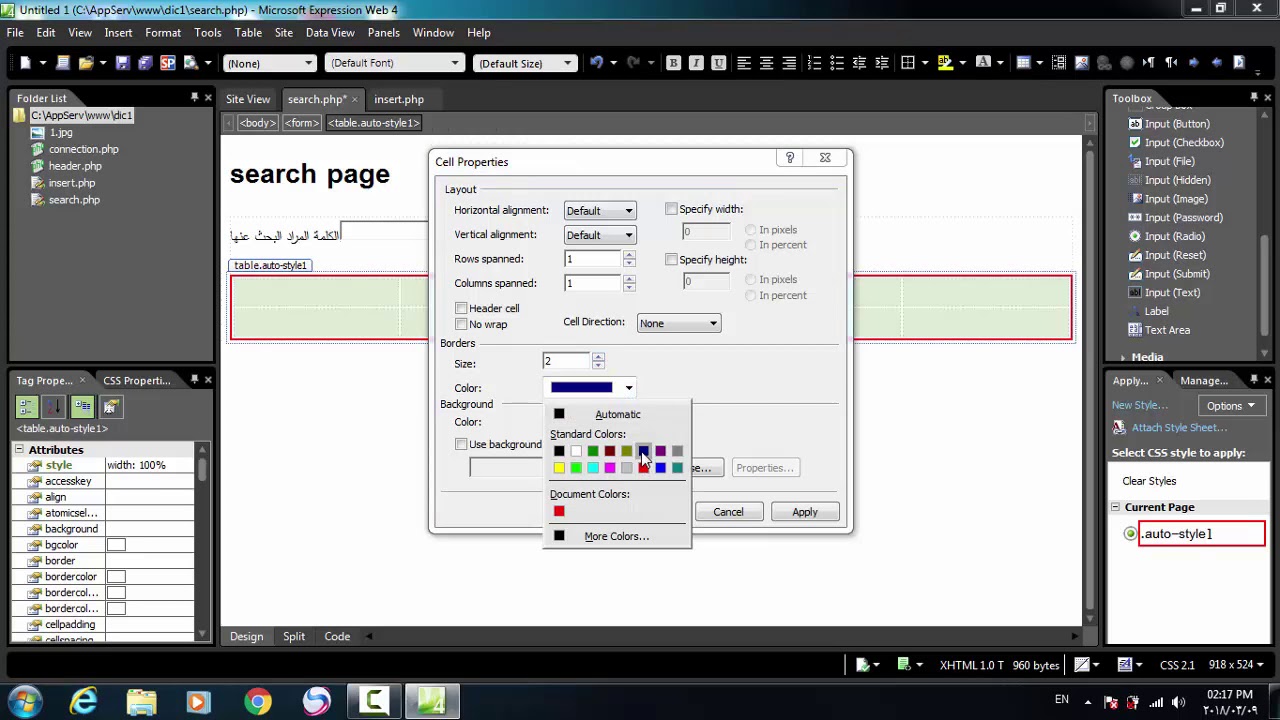The width and height of the screenshot is (1280, 720).
Task: Click the Save toolbar icon
Action: pyautogui.click(x=122, y=63)
